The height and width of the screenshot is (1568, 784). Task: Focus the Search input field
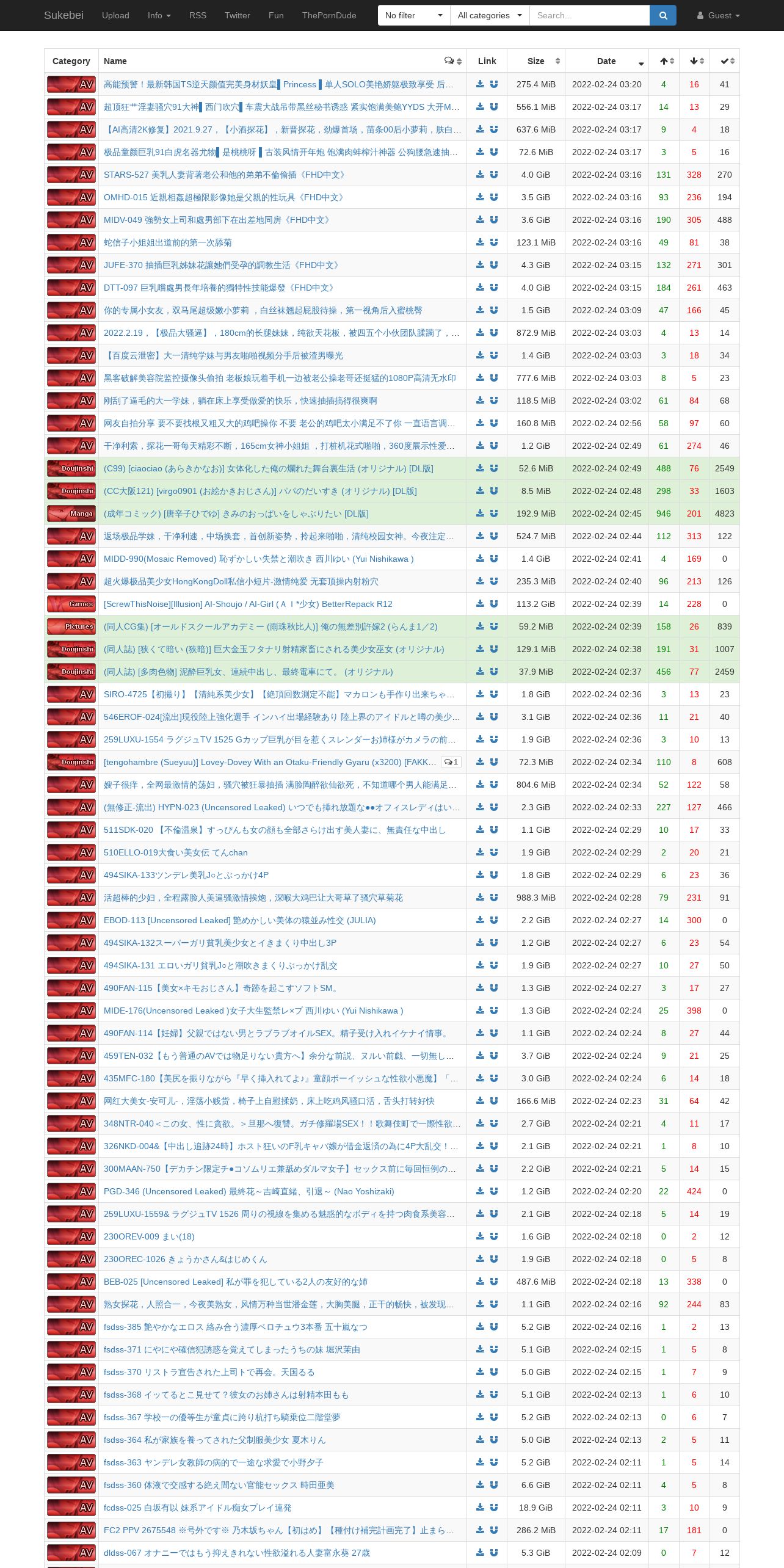(x=589, y=15)
